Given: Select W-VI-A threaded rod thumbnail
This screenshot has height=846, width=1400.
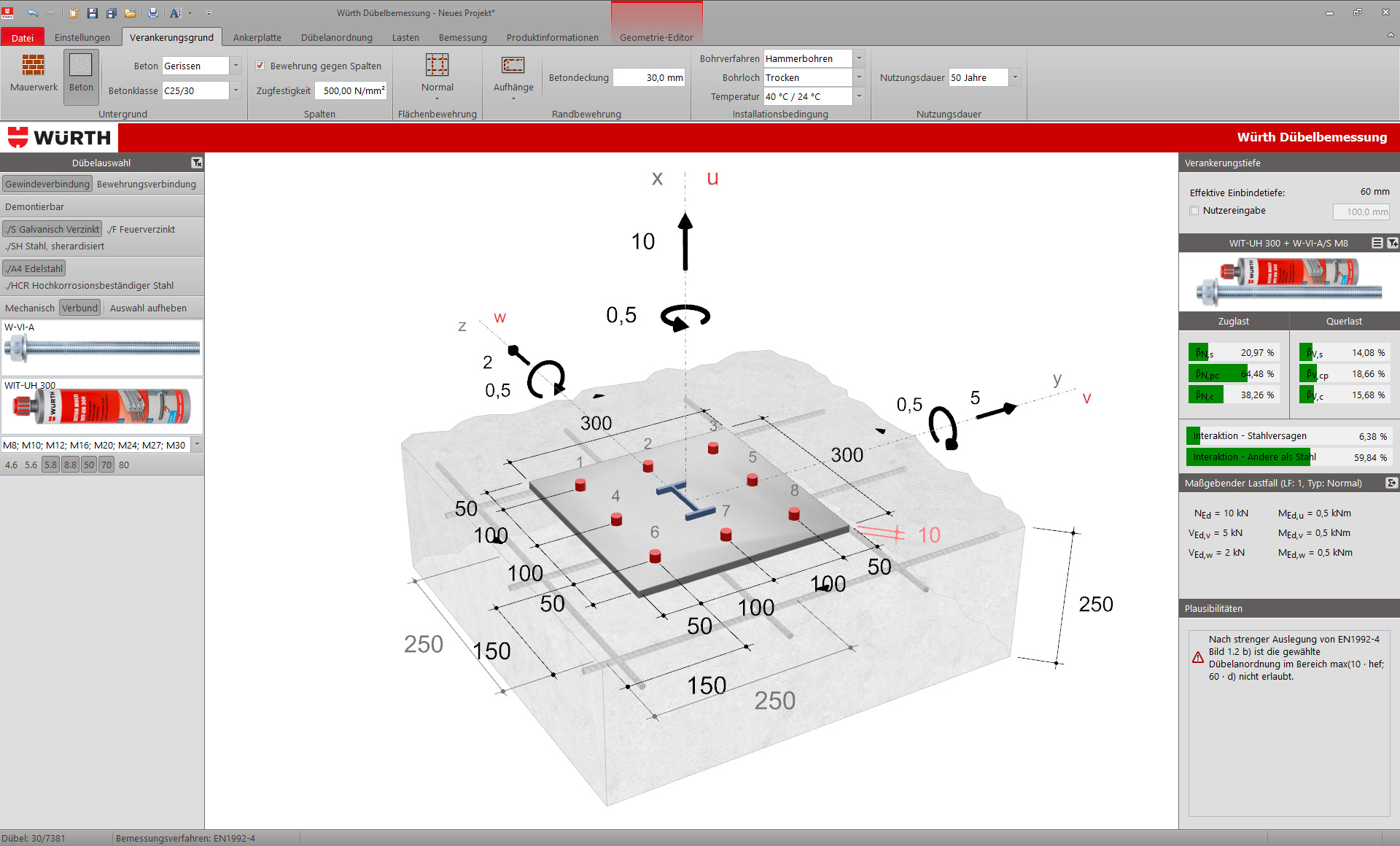Looking at the screenshot, I should pyautogui.click(x=102, y=348).
